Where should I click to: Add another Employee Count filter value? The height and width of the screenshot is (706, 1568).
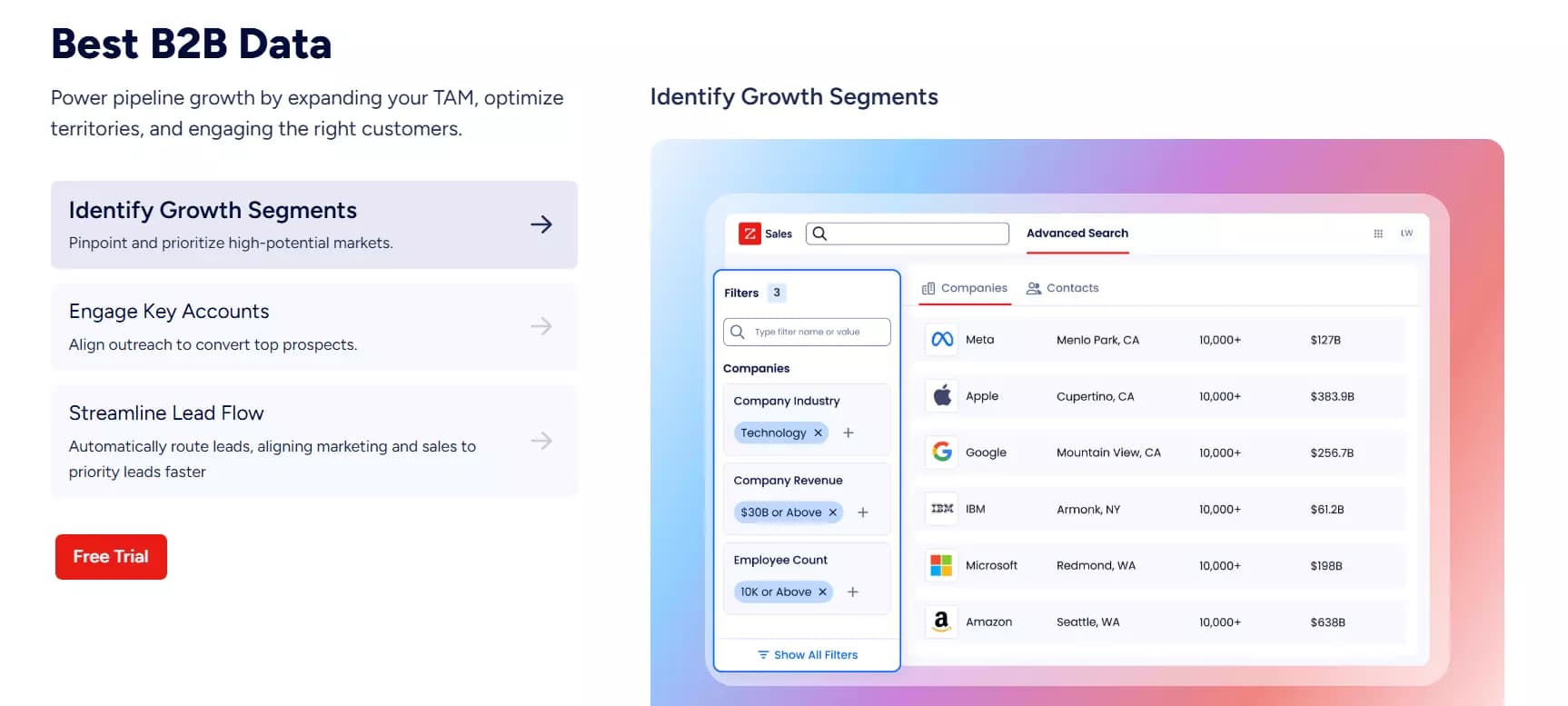853,592
